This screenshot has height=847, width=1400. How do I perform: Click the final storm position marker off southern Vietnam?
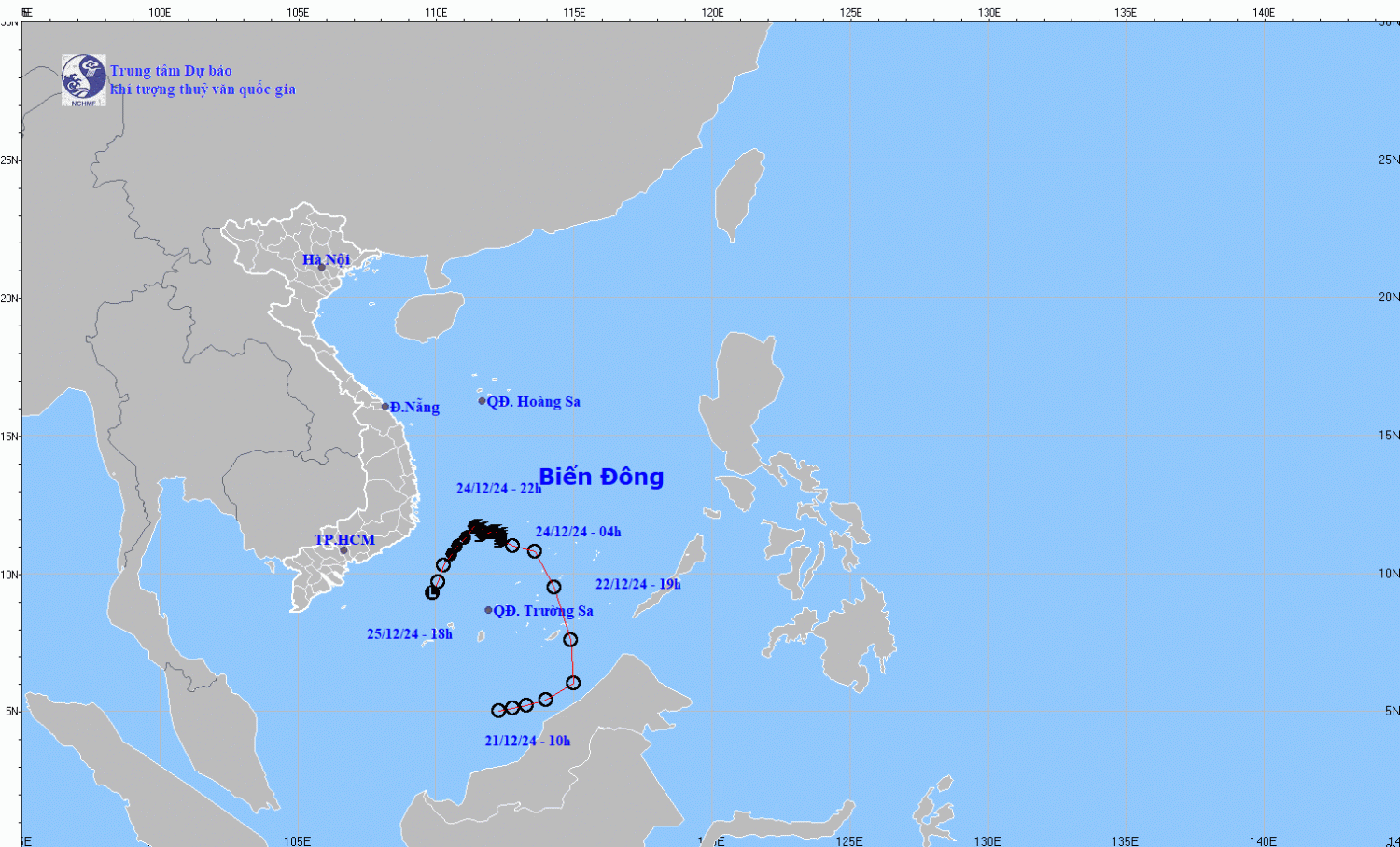click(x=432, y=592)
